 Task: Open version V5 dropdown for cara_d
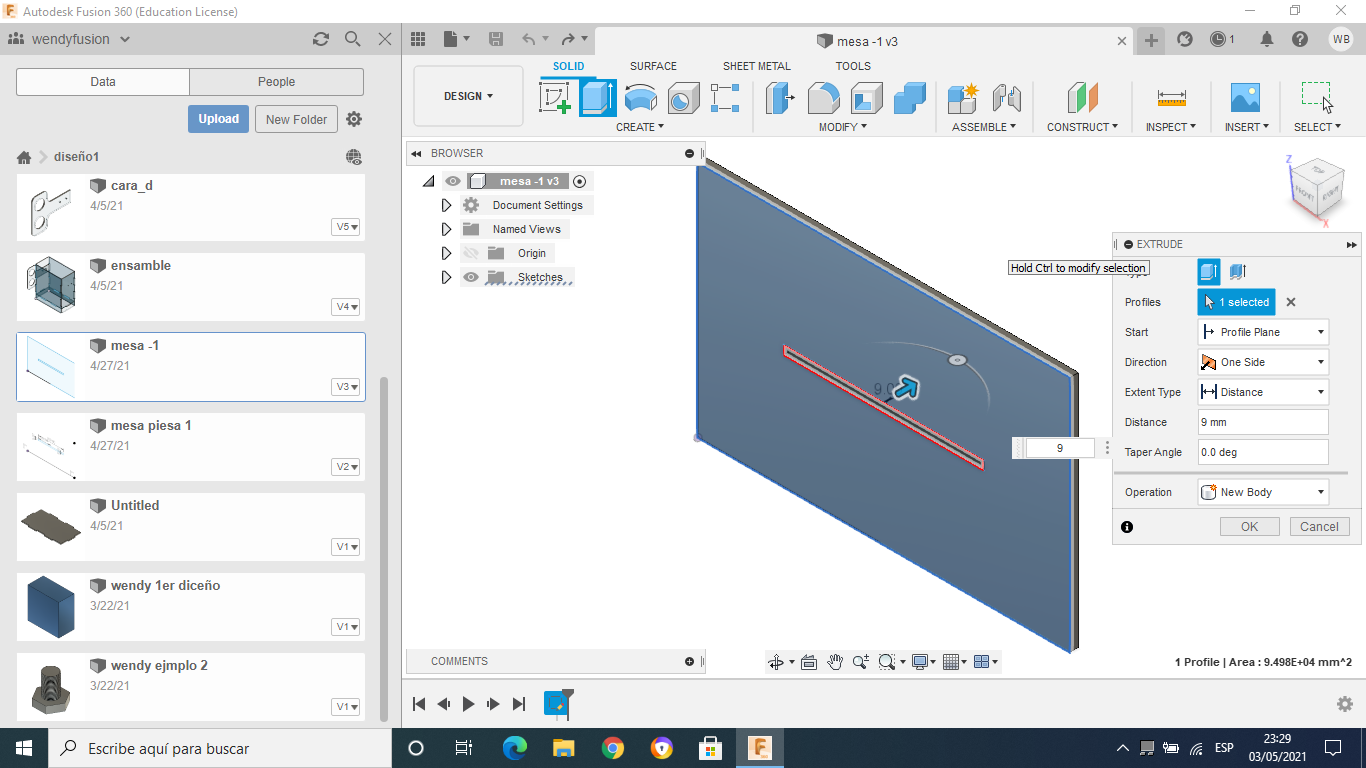point(346,227)
